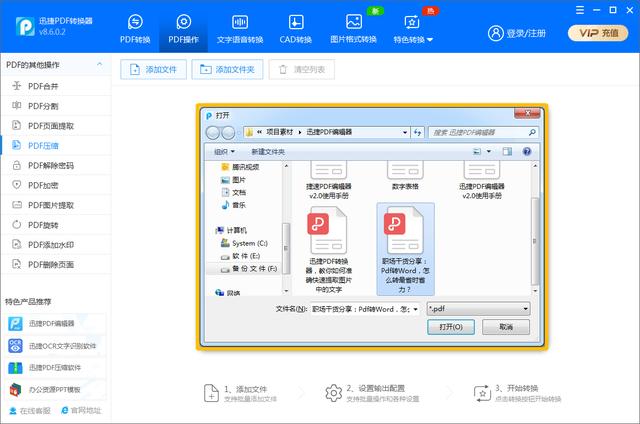
Task: Click the refresh icon beside address bar
Action: click(418, 132)
